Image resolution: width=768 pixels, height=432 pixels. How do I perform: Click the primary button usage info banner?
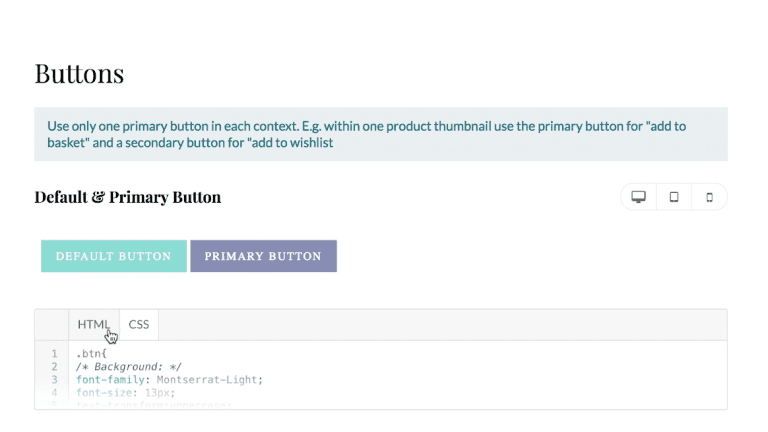(x=381, y=134)
